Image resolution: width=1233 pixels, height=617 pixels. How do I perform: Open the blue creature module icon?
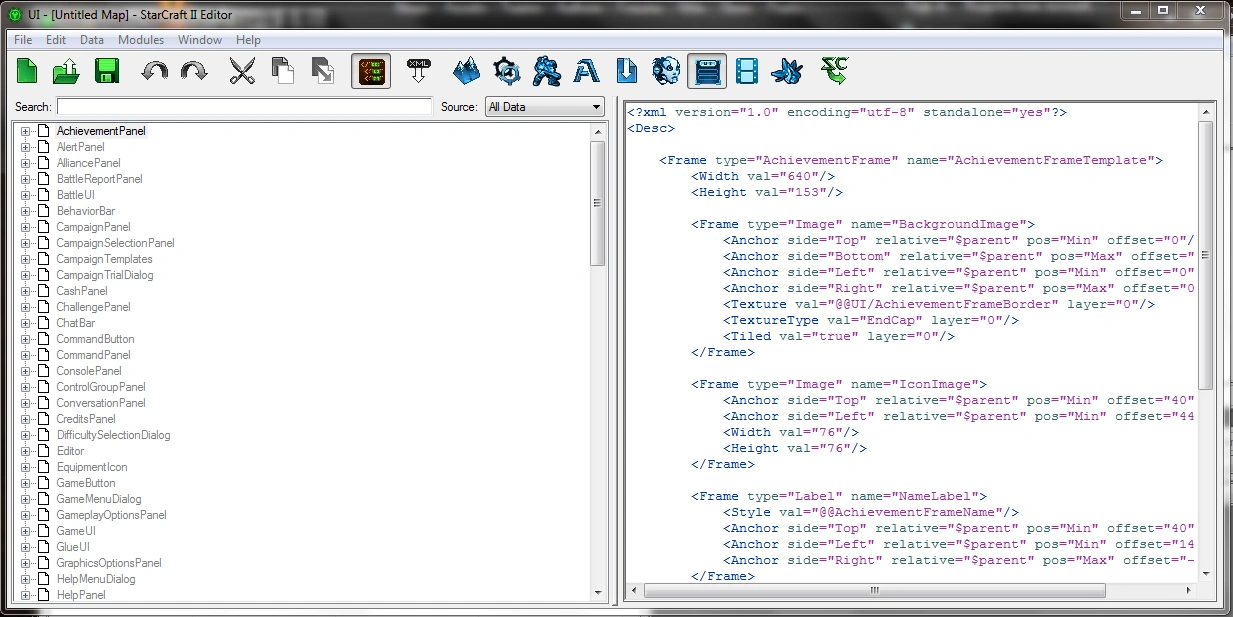[787, 71]
